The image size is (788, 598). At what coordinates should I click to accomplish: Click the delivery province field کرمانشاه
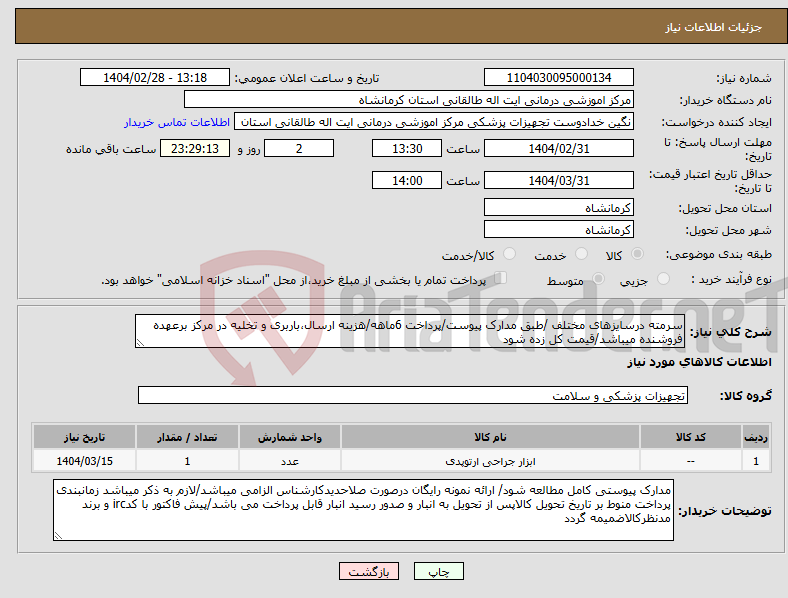pos(559,208)
